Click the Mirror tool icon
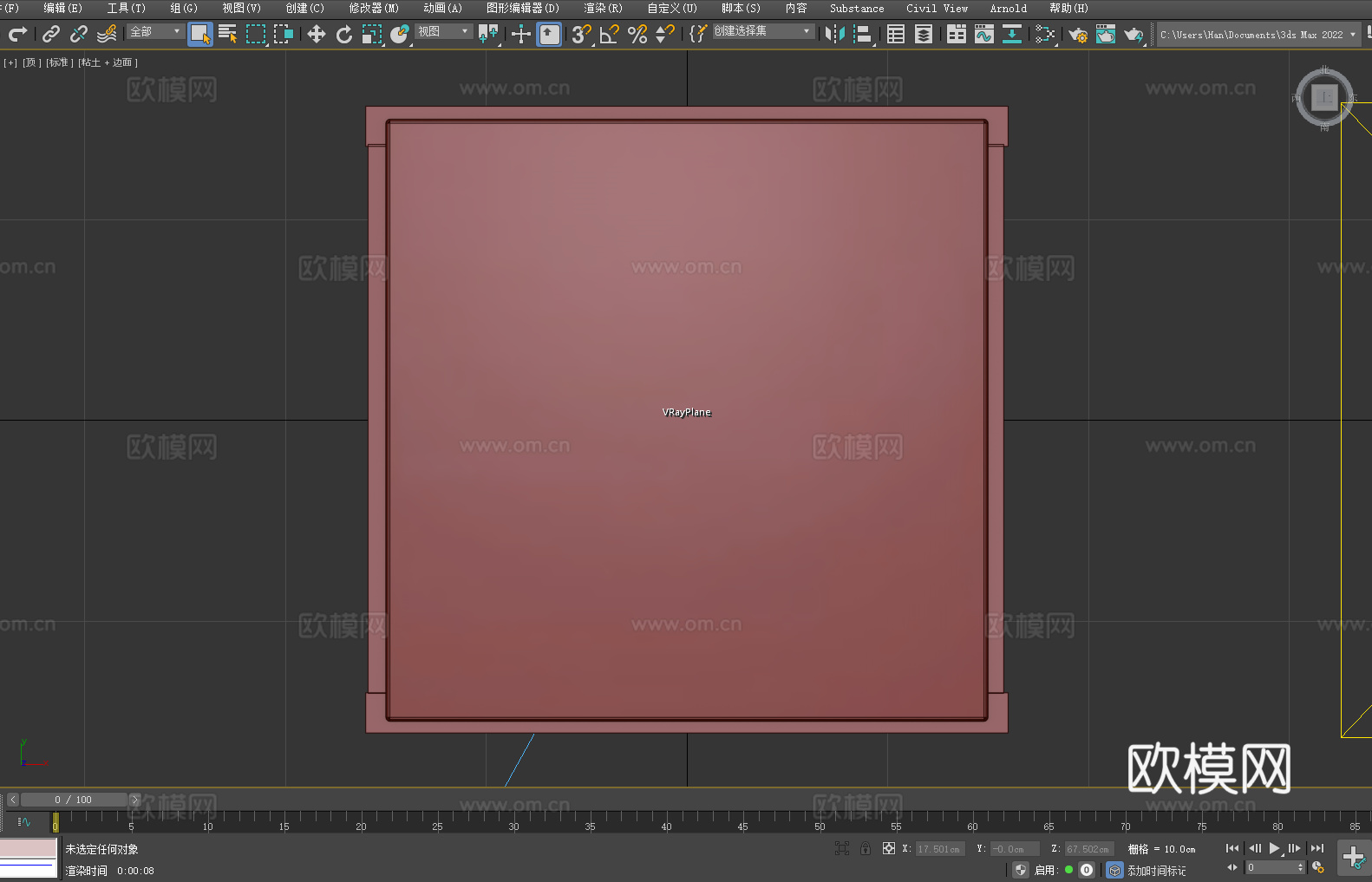The height and width of the screenshot is (882, 1372). pos(834,34)
